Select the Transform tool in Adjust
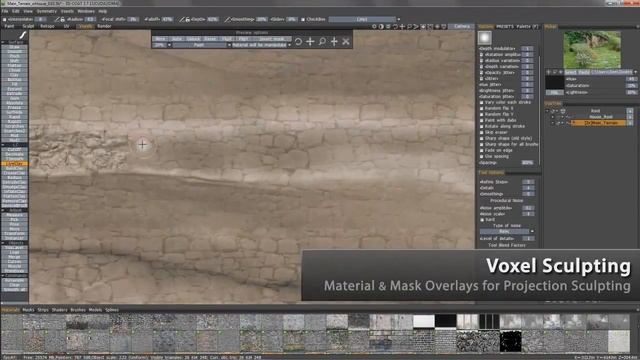 tap(14, 233)
